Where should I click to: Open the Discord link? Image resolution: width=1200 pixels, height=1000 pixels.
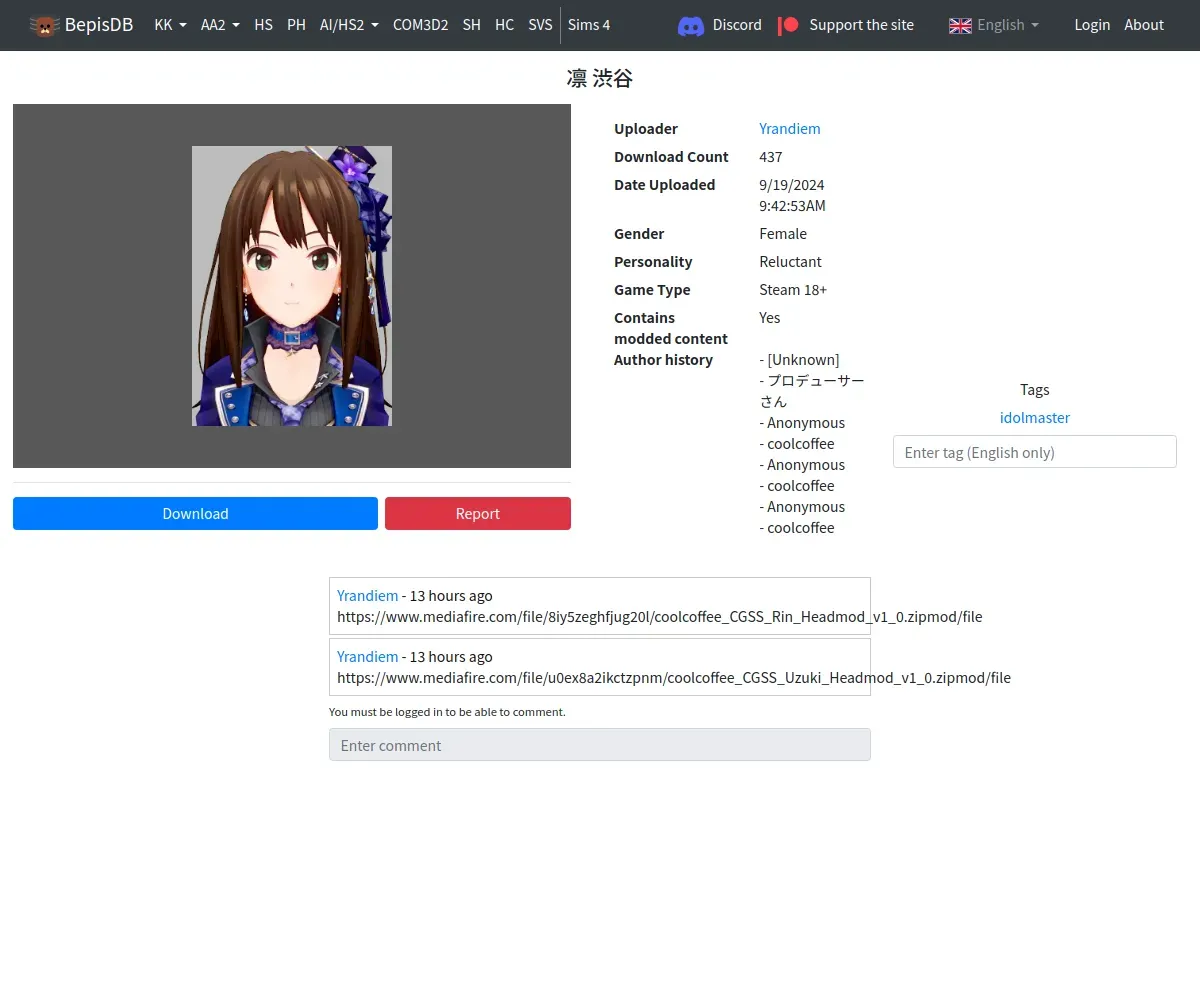point(737,25)
